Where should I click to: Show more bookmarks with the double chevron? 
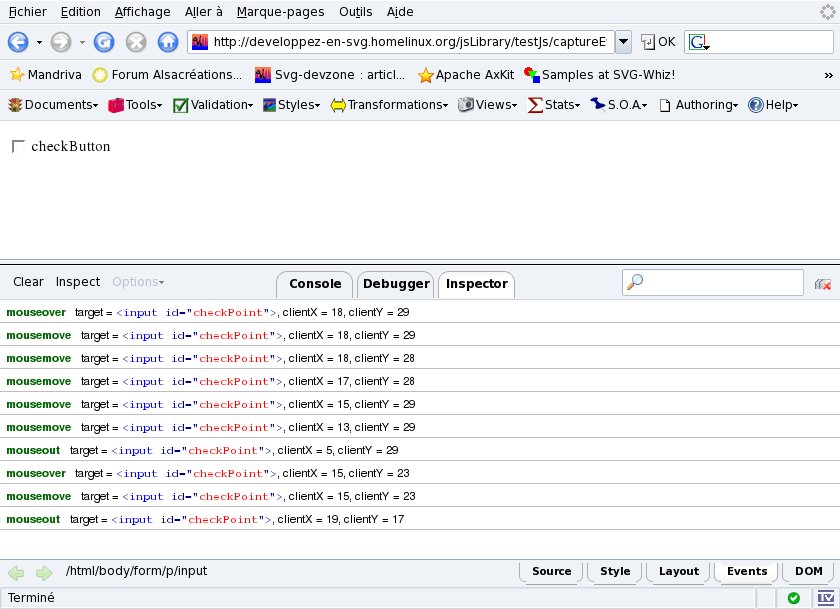[x=828, y=76]
